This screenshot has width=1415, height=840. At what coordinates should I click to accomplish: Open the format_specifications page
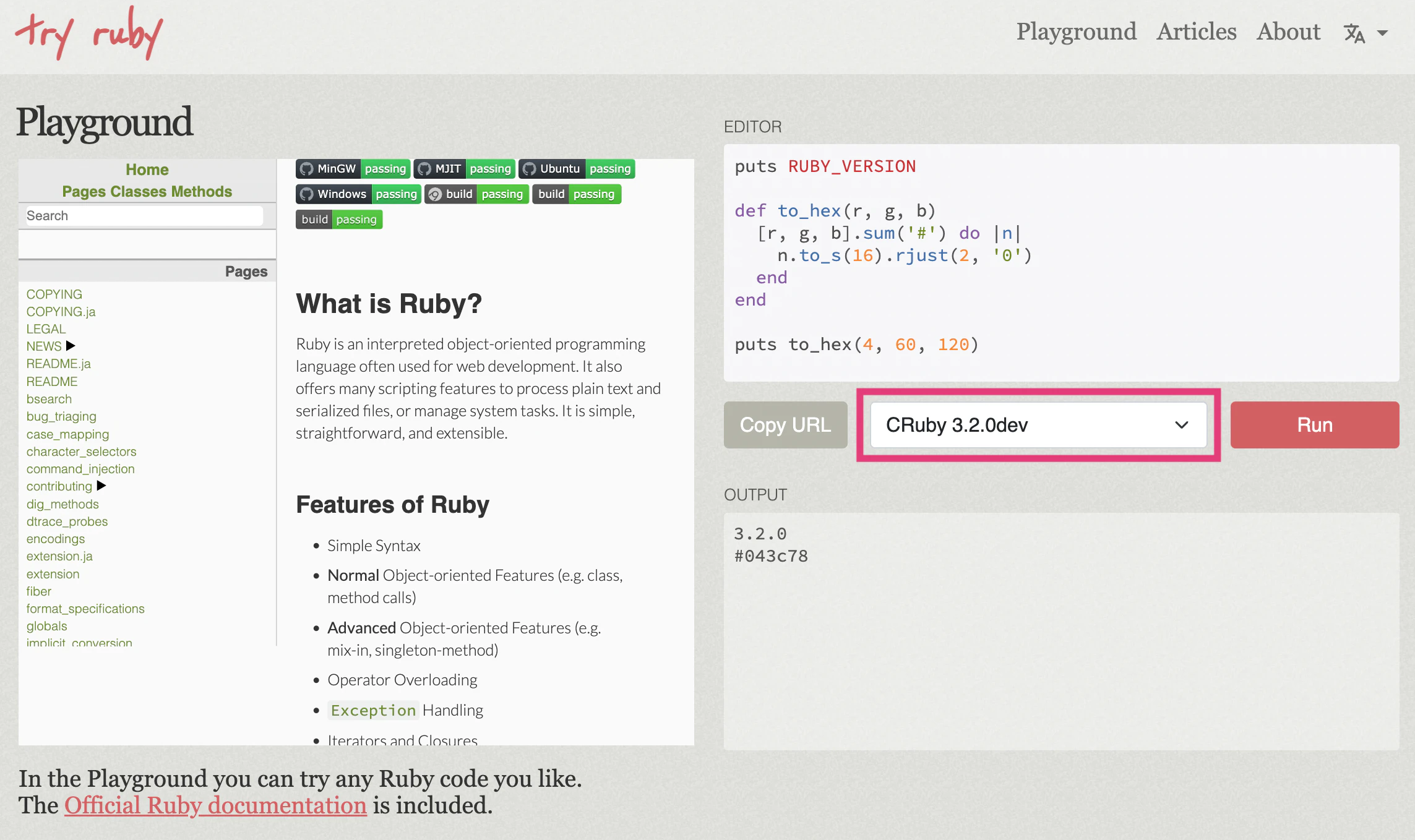click(85, 609)
